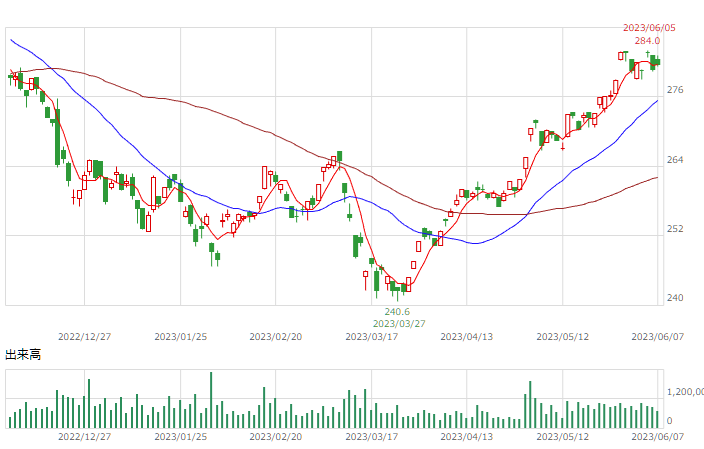Click the 252 price axis label

(675, 229)
